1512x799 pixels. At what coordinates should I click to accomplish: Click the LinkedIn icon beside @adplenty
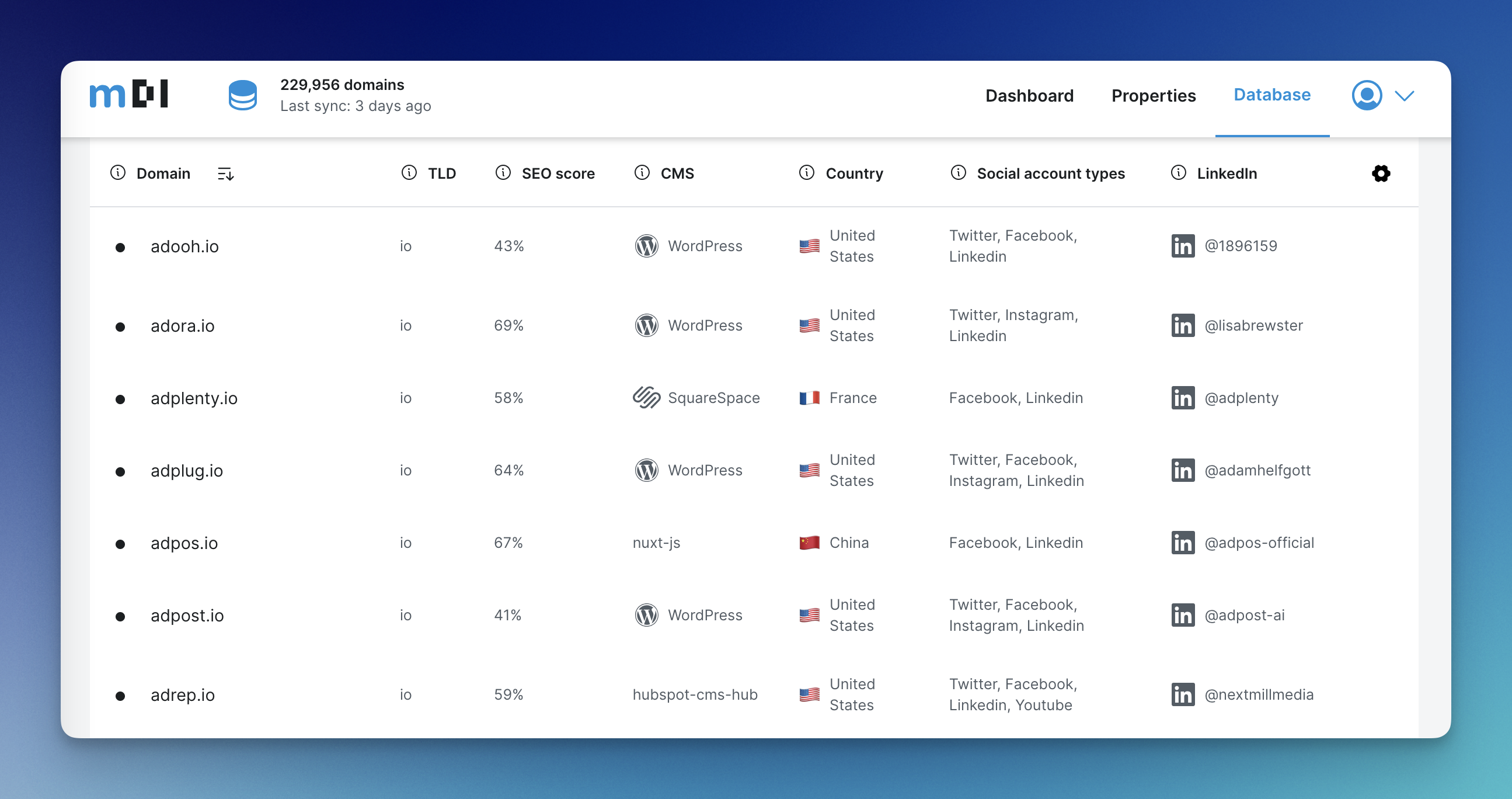coord(1183,398)
